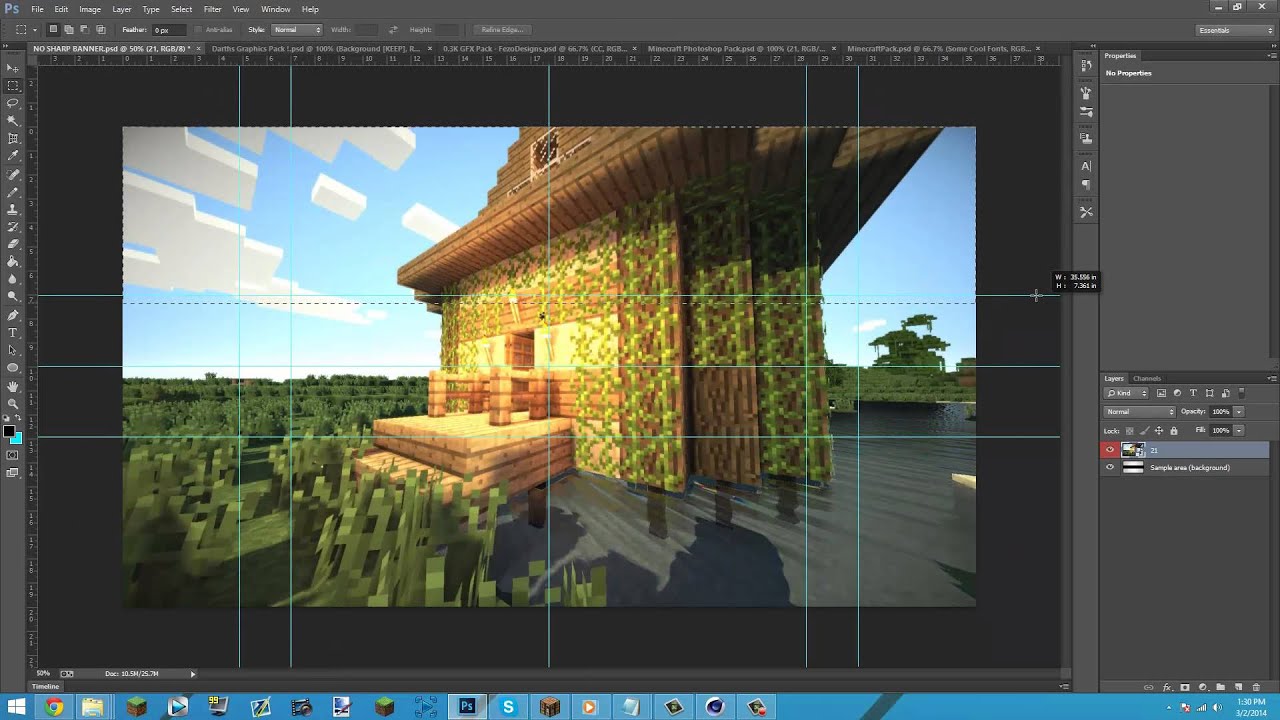Select the Eraser tool
Image resolution: width=1280 pixels, height=720 pixels.
pos(13,244)
